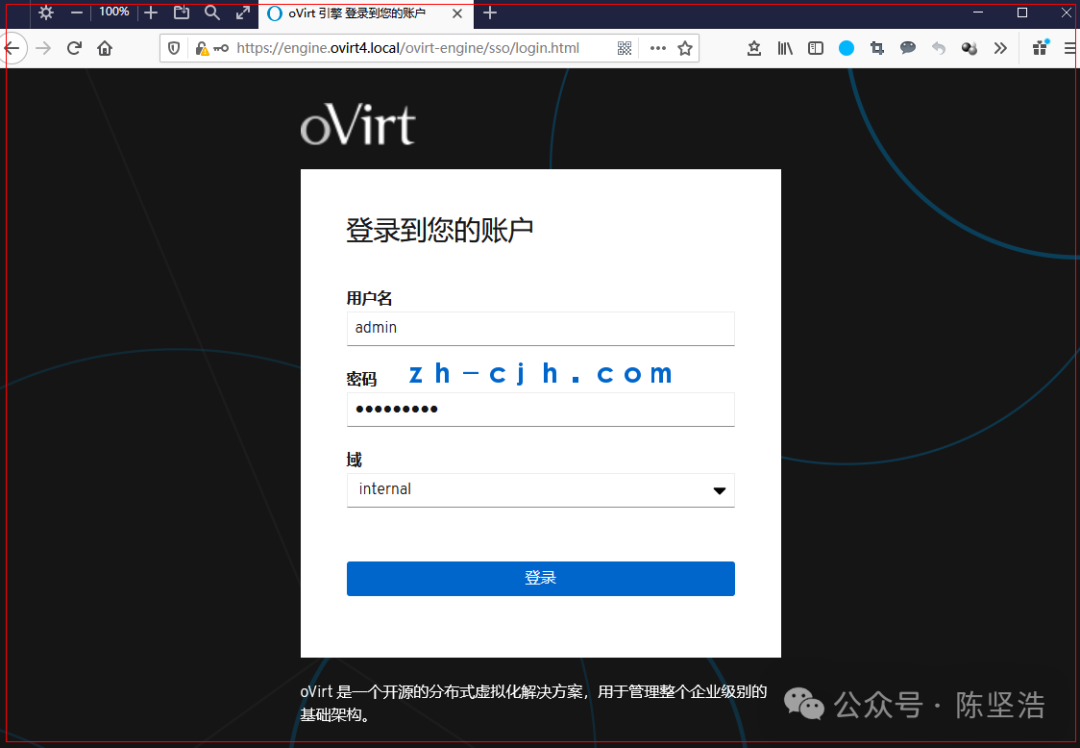Click the chat bubble extension icon
Screen dimensions: 1080x748
click(908, 48)
